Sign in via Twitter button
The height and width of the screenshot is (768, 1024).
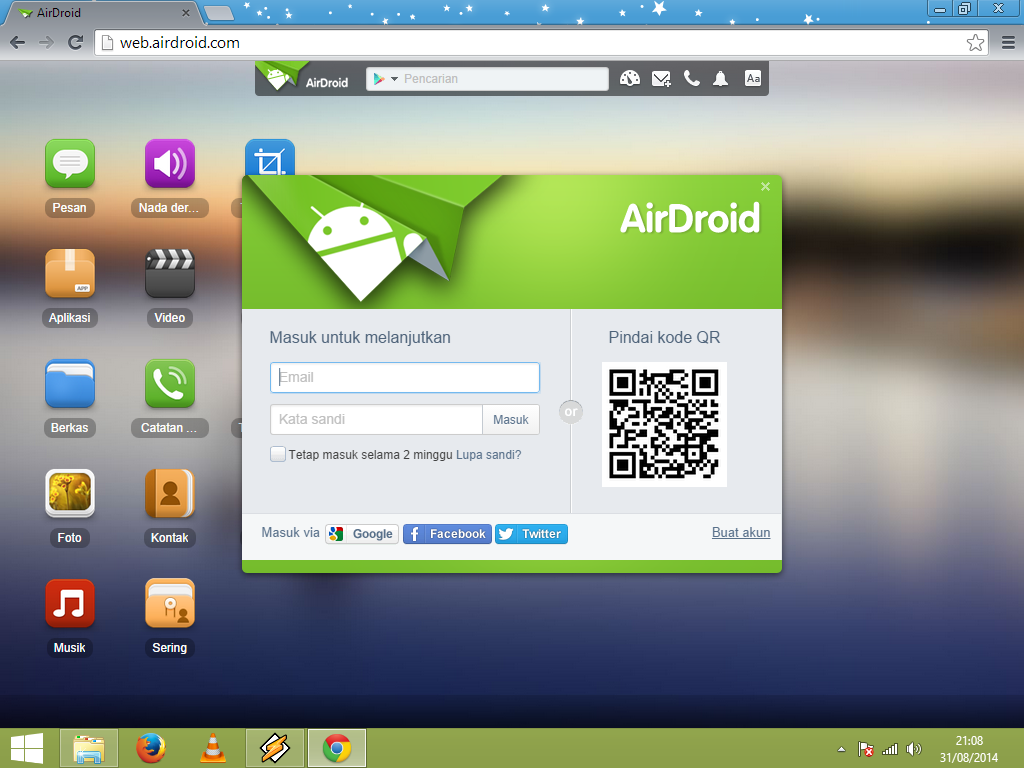click(x=532, y=534)
